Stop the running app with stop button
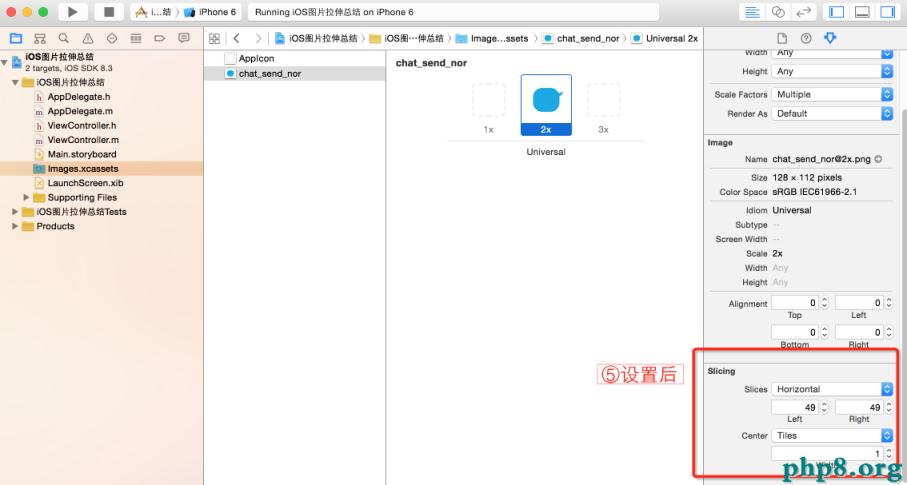 click(x=109, y=12)
